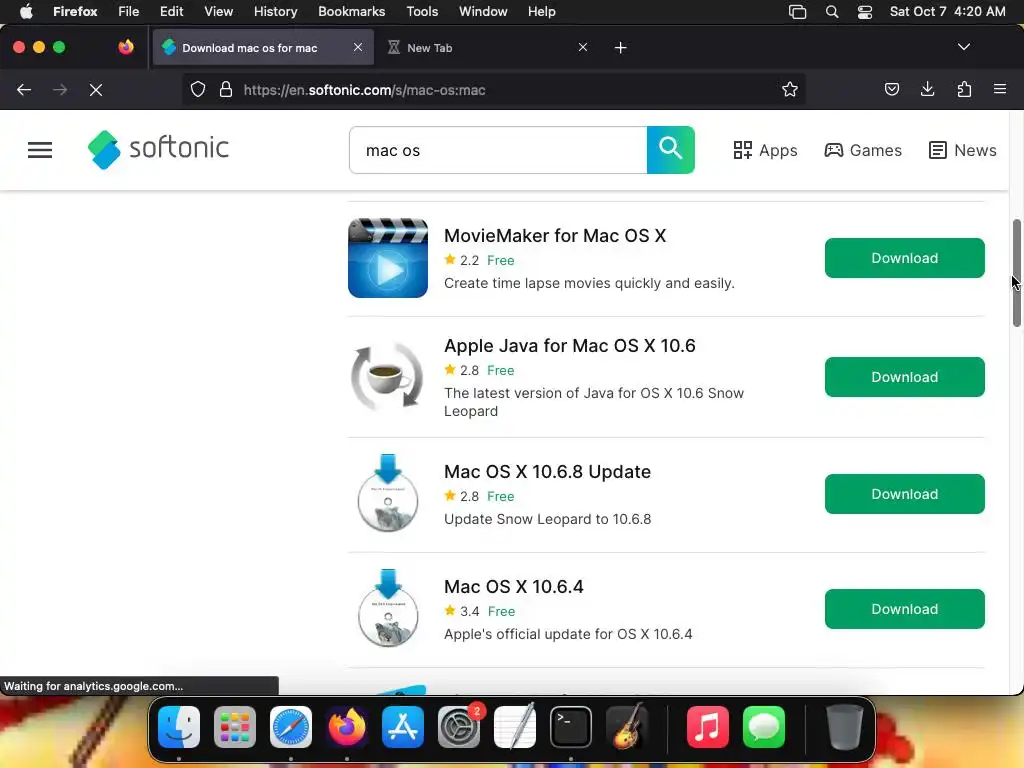Open the Trash in the dock

(844, 727)
